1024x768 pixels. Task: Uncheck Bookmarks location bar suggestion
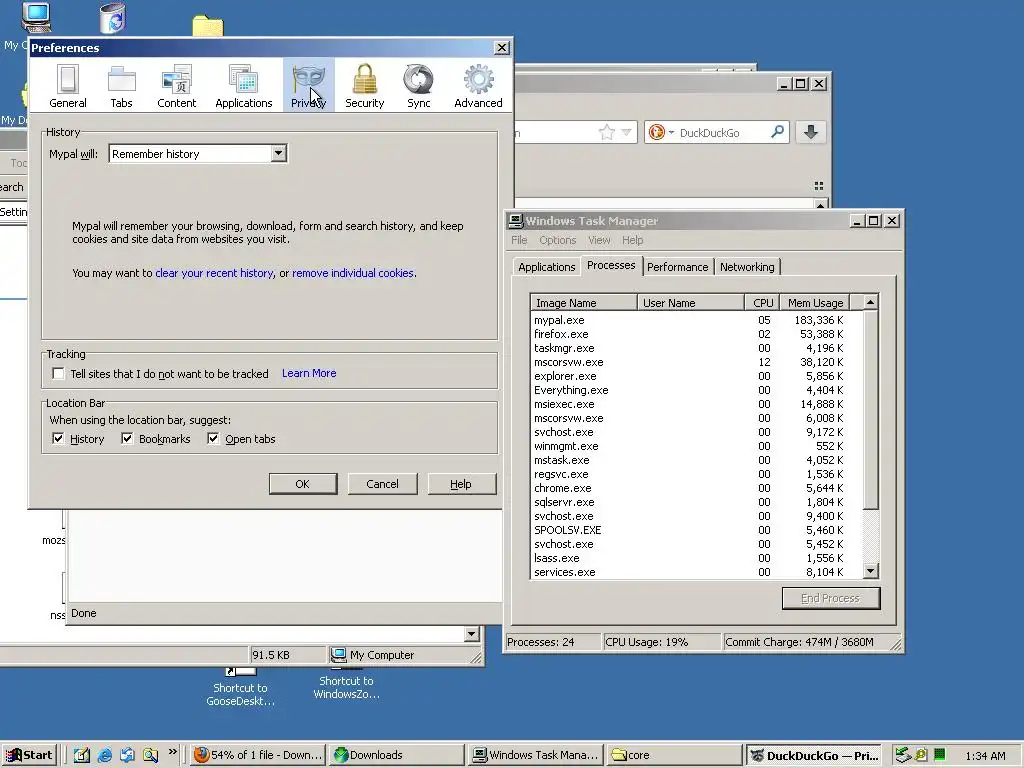click(127, 438)
